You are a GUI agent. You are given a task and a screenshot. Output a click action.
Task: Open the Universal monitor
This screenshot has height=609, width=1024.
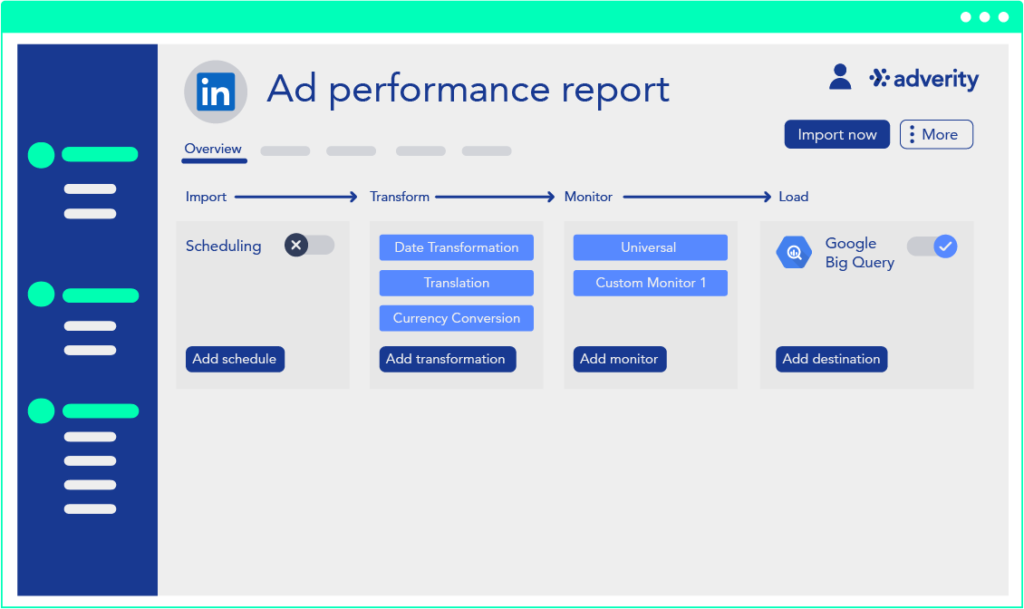(650, 247)
